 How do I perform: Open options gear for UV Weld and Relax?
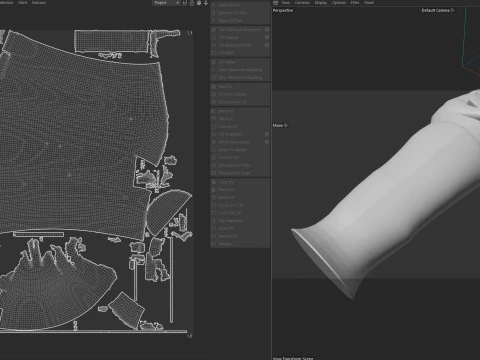(x=267, y=45)
